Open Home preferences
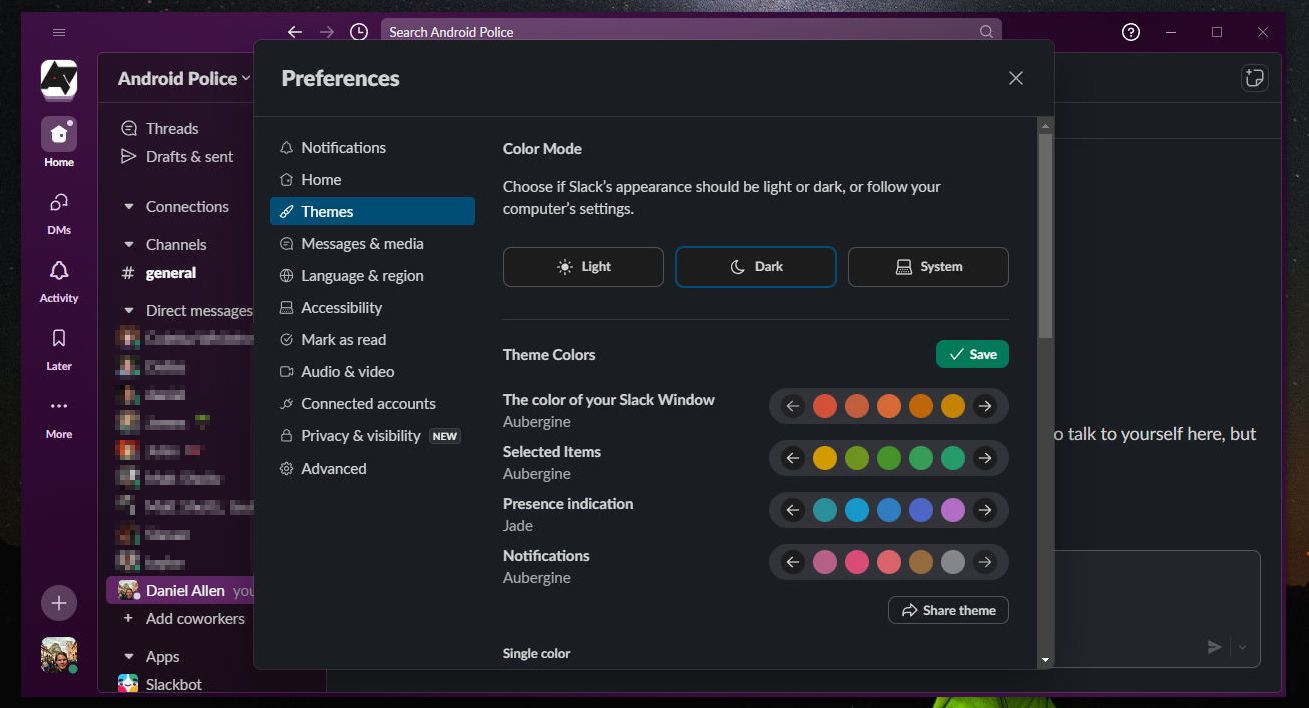Screen dimensions: 1309x708 click(x=372, y=179)
